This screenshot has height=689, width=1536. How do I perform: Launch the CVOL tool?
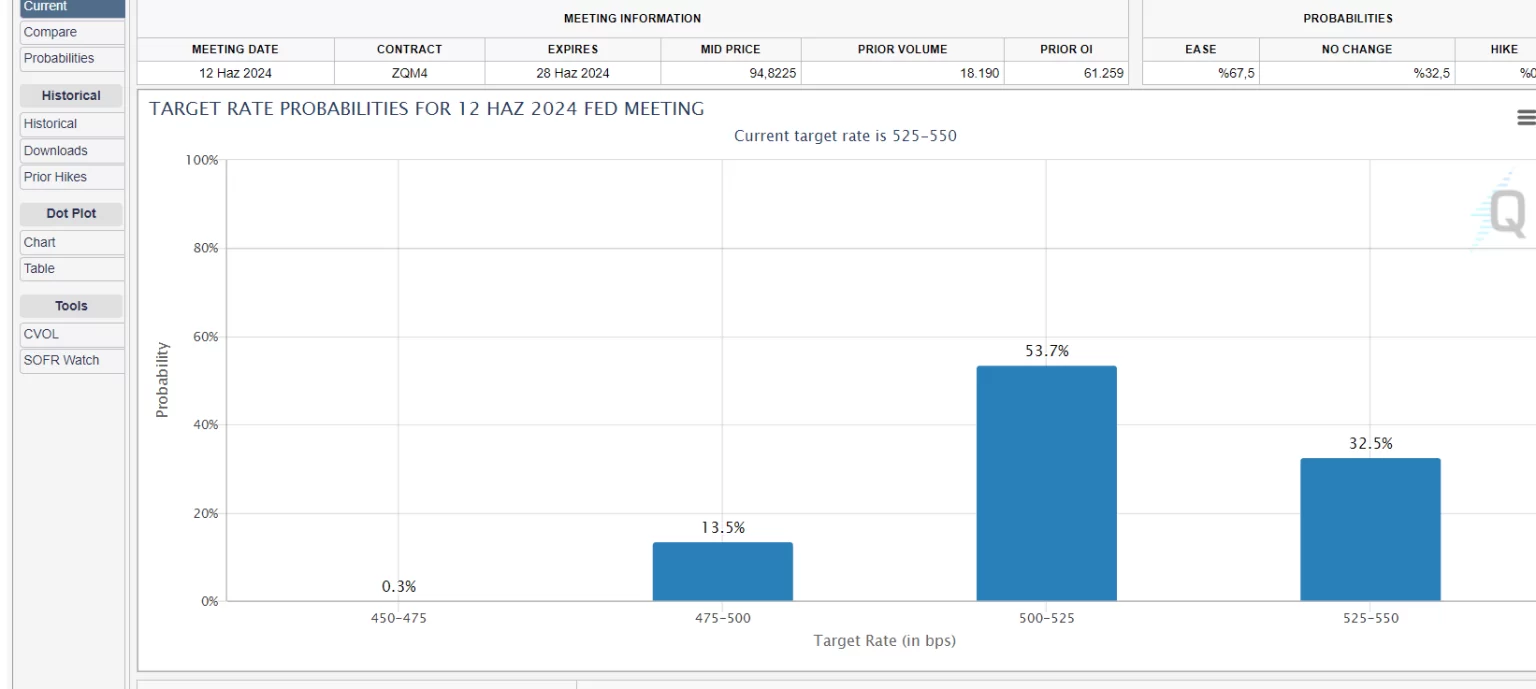(x=72, y=334)
